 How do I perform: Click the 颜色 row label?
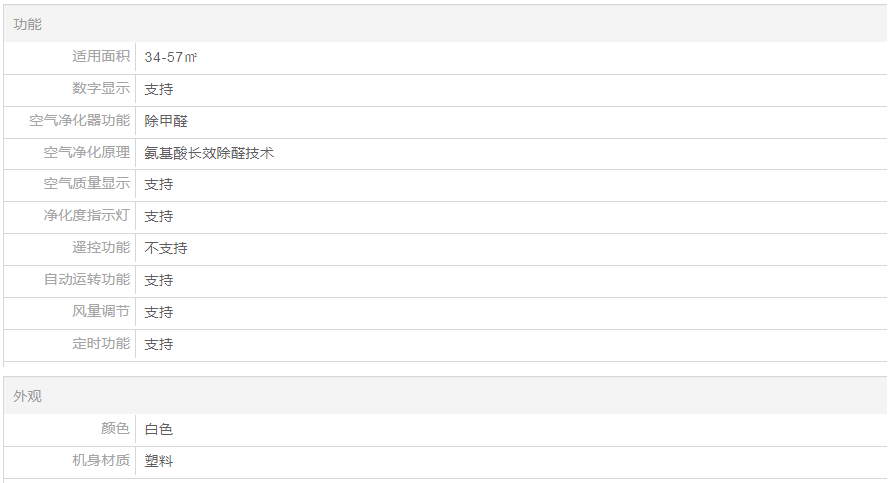115,429
